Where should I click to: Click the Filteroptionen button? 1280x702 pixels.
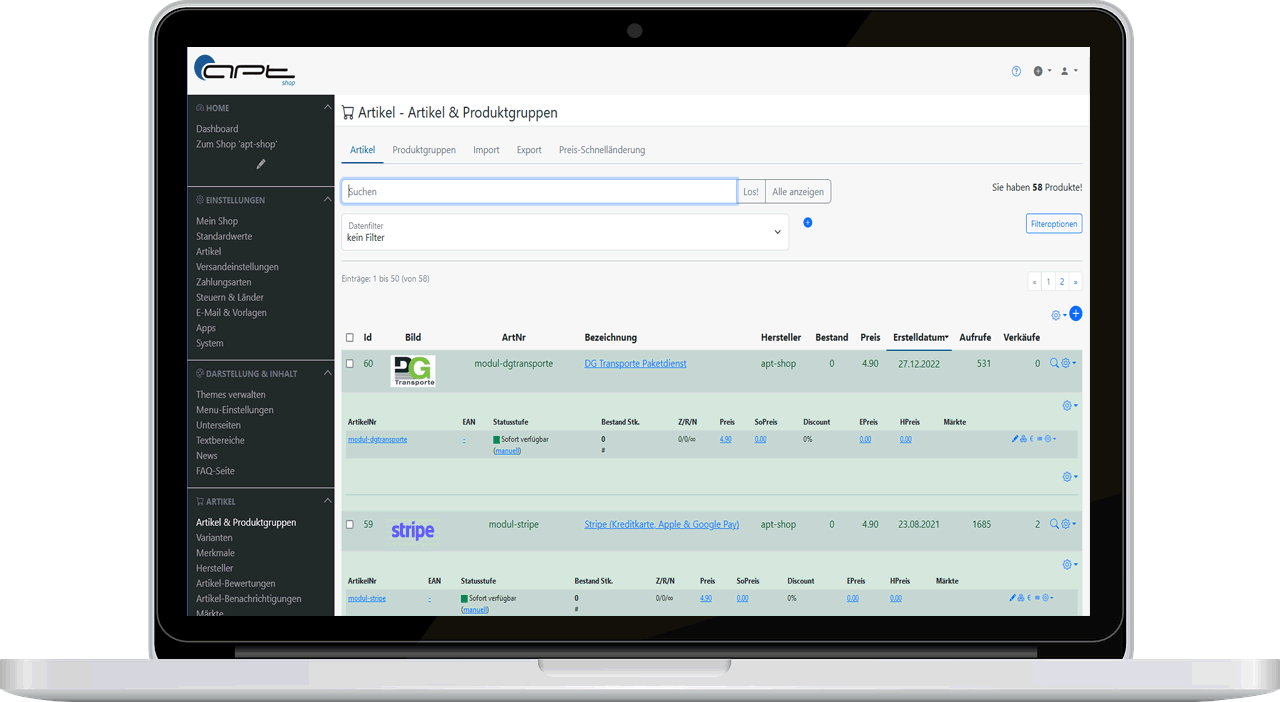(x=1053, y=224)
